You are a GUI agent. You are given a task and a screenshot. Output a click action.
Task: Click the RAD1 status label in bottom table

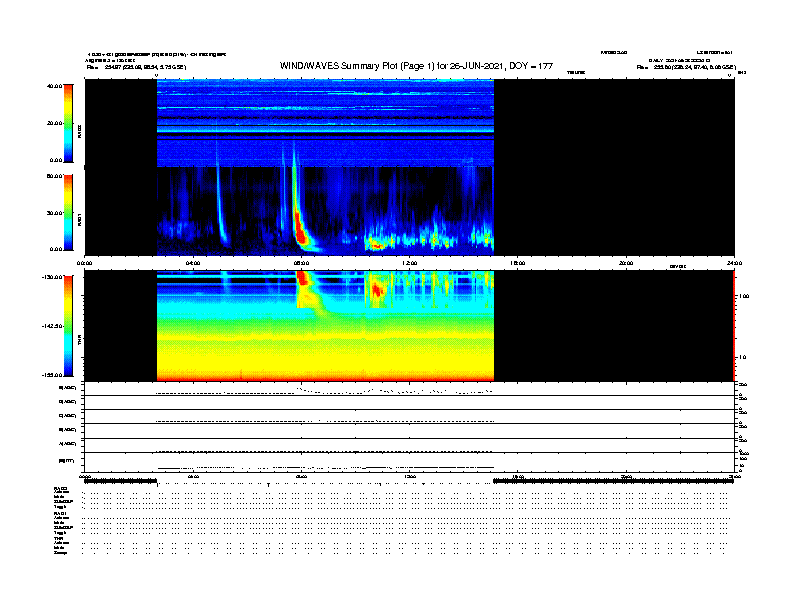61,513
